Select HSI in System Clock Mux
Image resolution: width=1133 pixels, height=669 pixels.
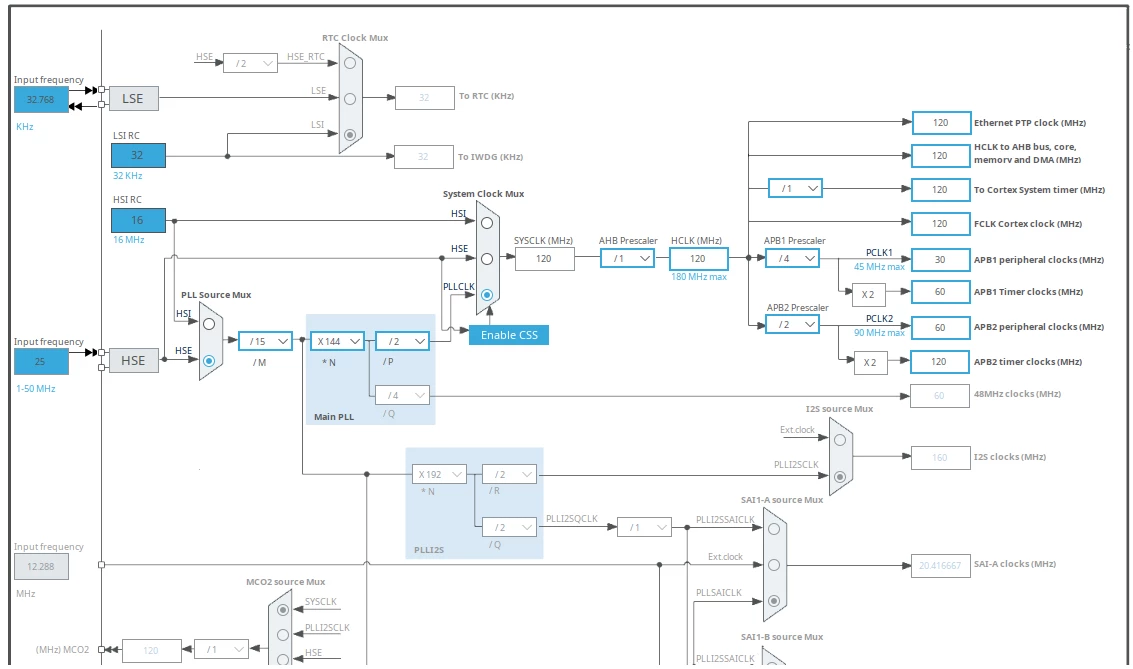pos(487,223)
